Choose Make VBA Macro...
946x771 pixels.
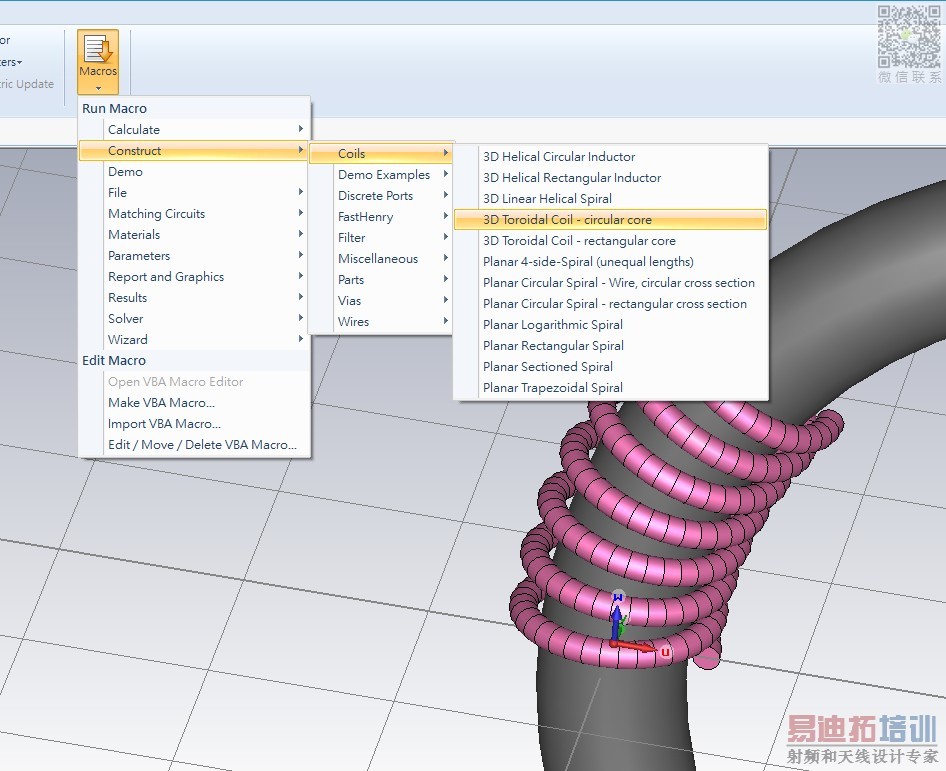tap(194, 402)
